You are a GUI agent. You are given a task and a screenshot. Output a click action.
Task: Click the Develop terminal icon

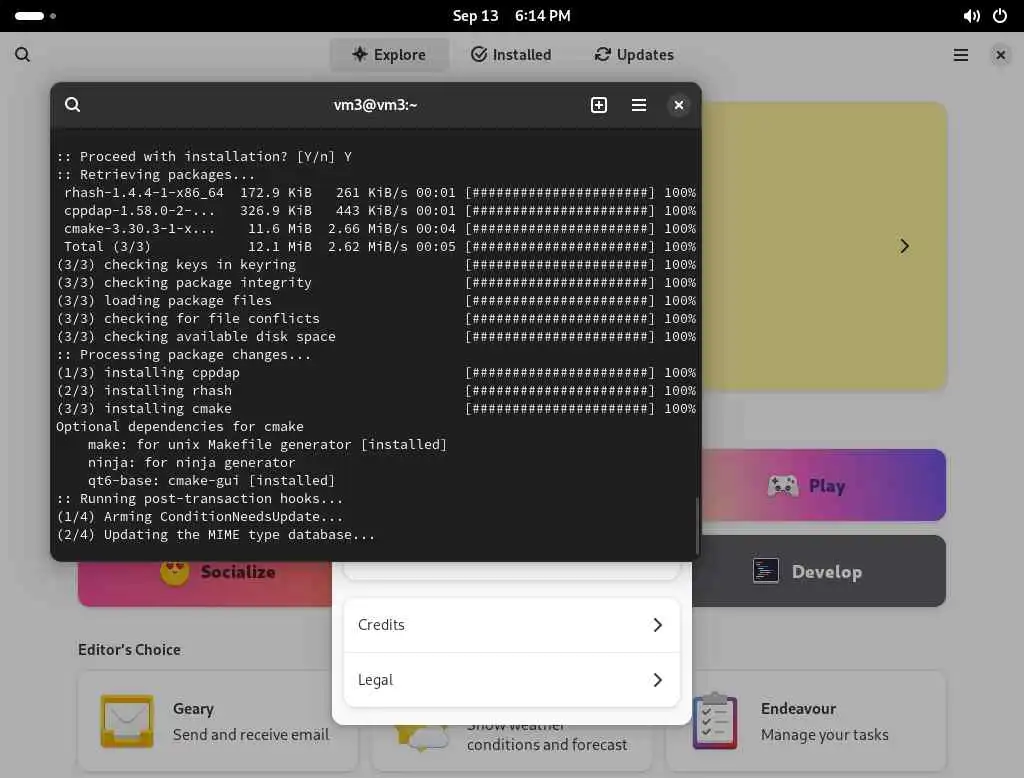tap(765, 571)
